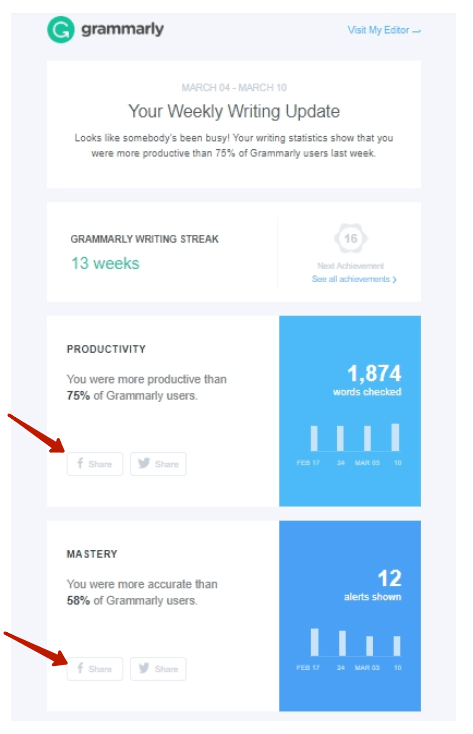Image resolution: width=473 pixels, height=734 pixels.
Task: Click the grammarly wordmark text
Action: point(123,29)
